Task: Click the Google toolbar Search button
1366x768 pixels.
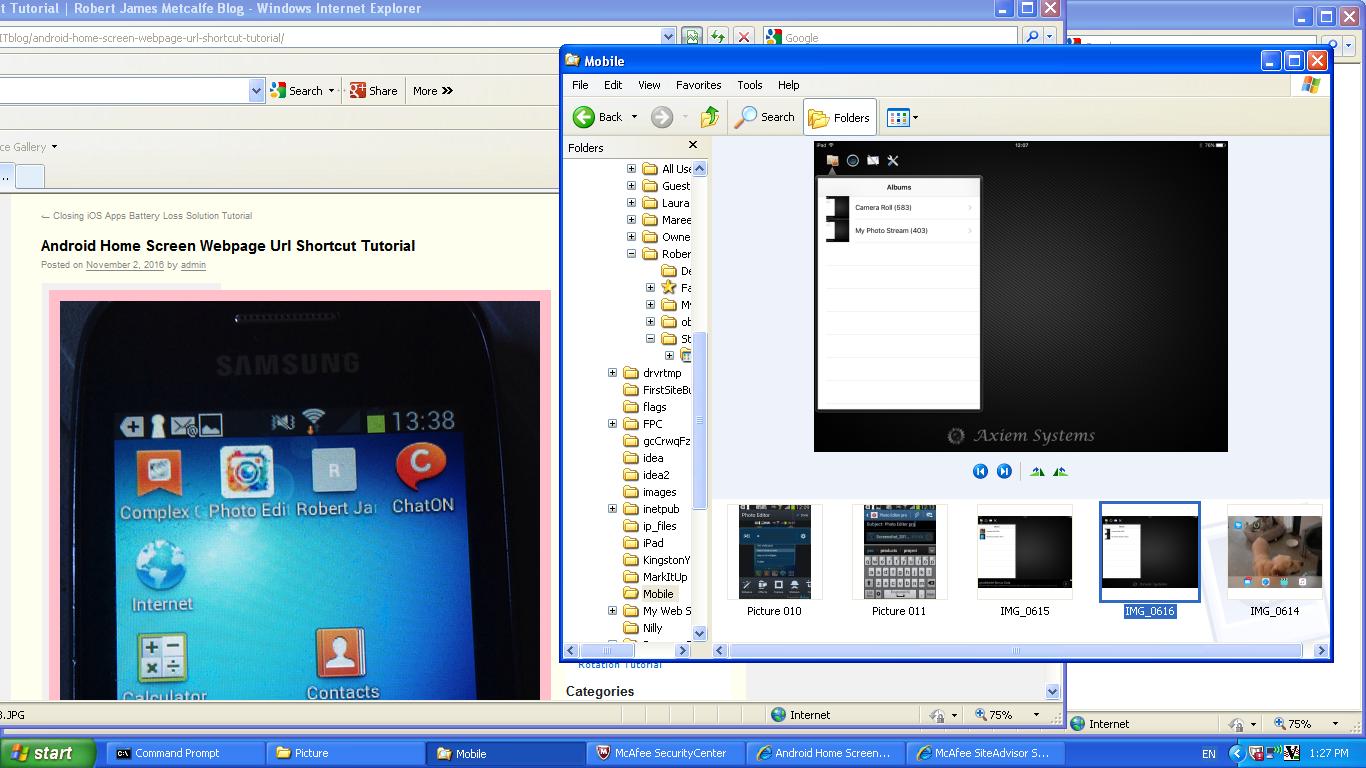Action: tap(297, 90)
